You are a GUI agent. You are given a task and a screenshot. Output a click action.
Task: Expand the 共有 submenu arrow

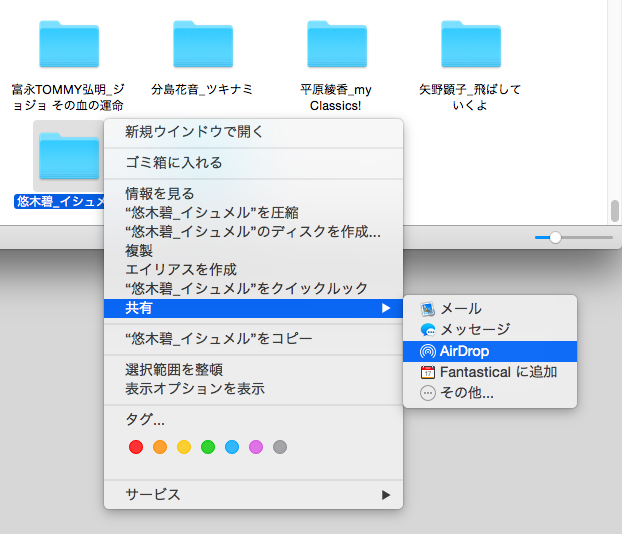tap(386, 309)
